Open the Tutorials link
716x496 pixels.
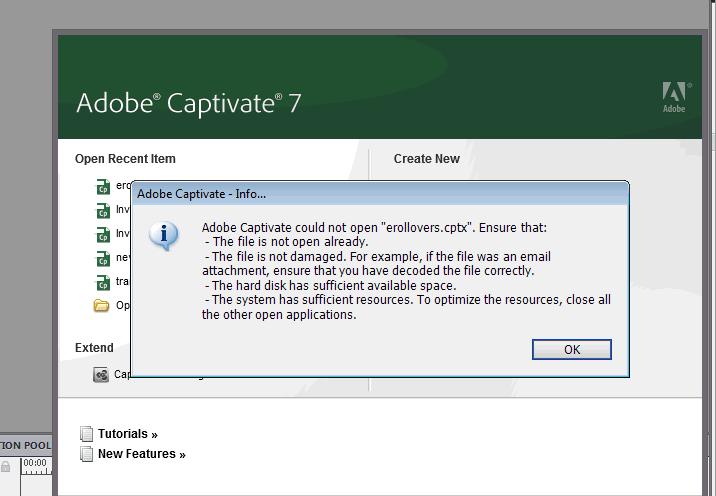127,433
